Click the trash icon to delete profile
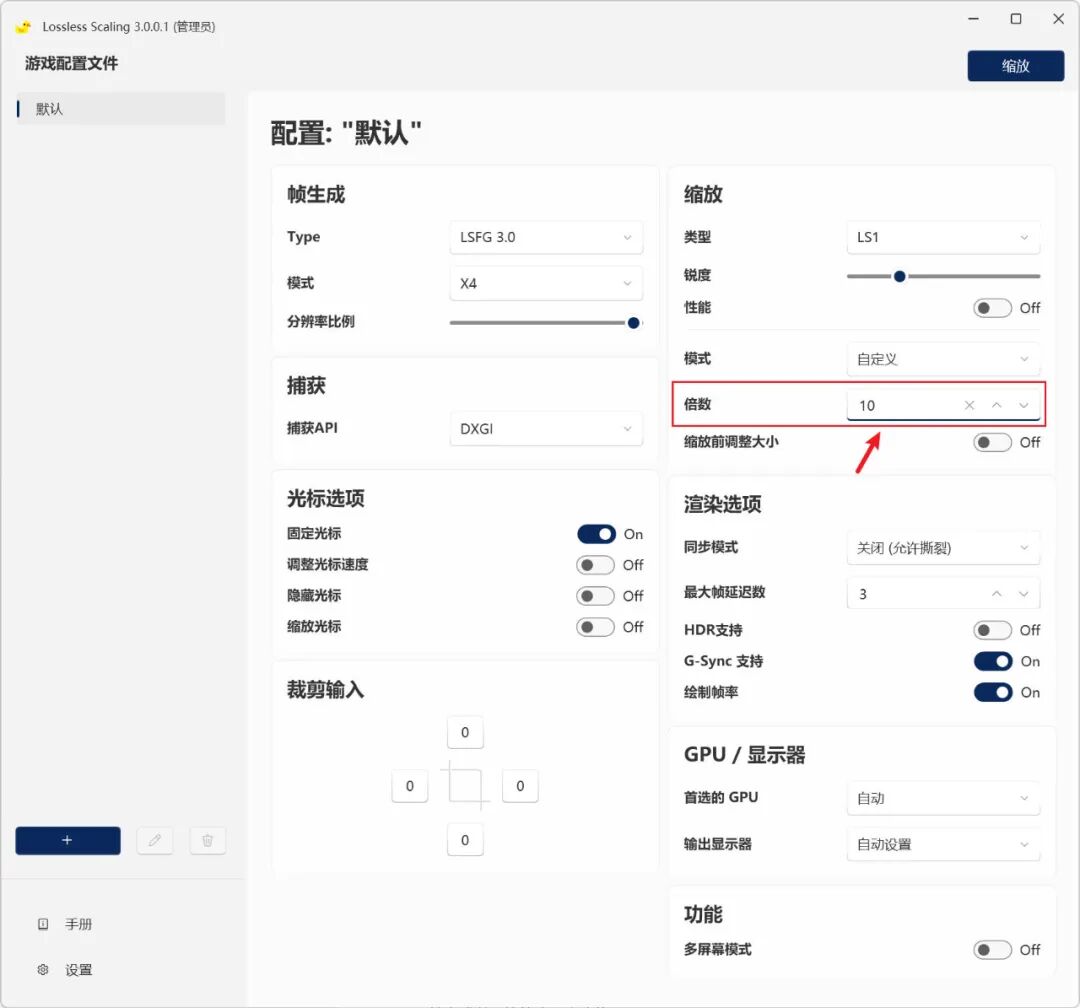Image resolution: width=1080 pixels, height=1008 pixels. (207, 840)
